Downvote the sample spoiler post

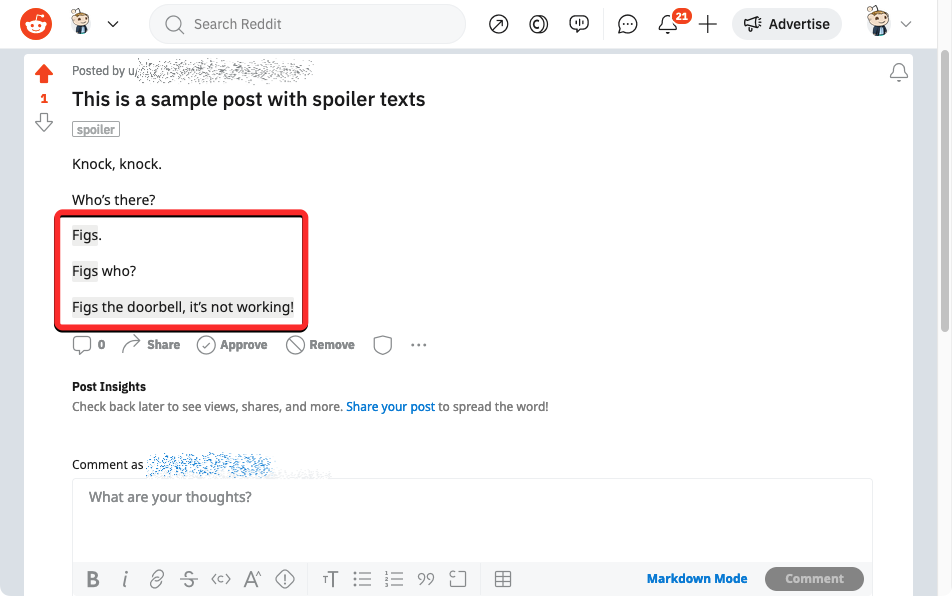coord(44,122)
